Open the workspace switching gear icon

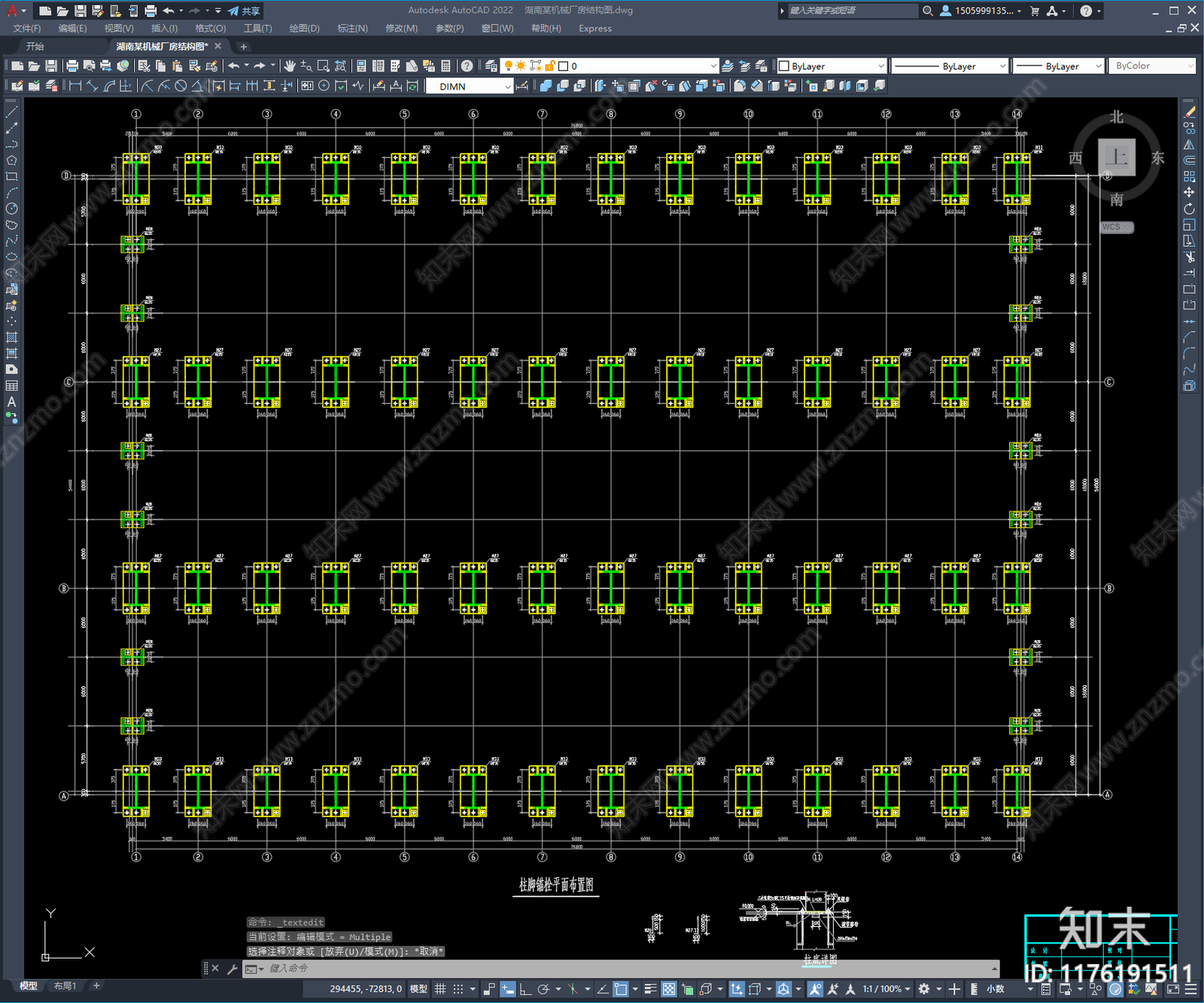[924, 989]
